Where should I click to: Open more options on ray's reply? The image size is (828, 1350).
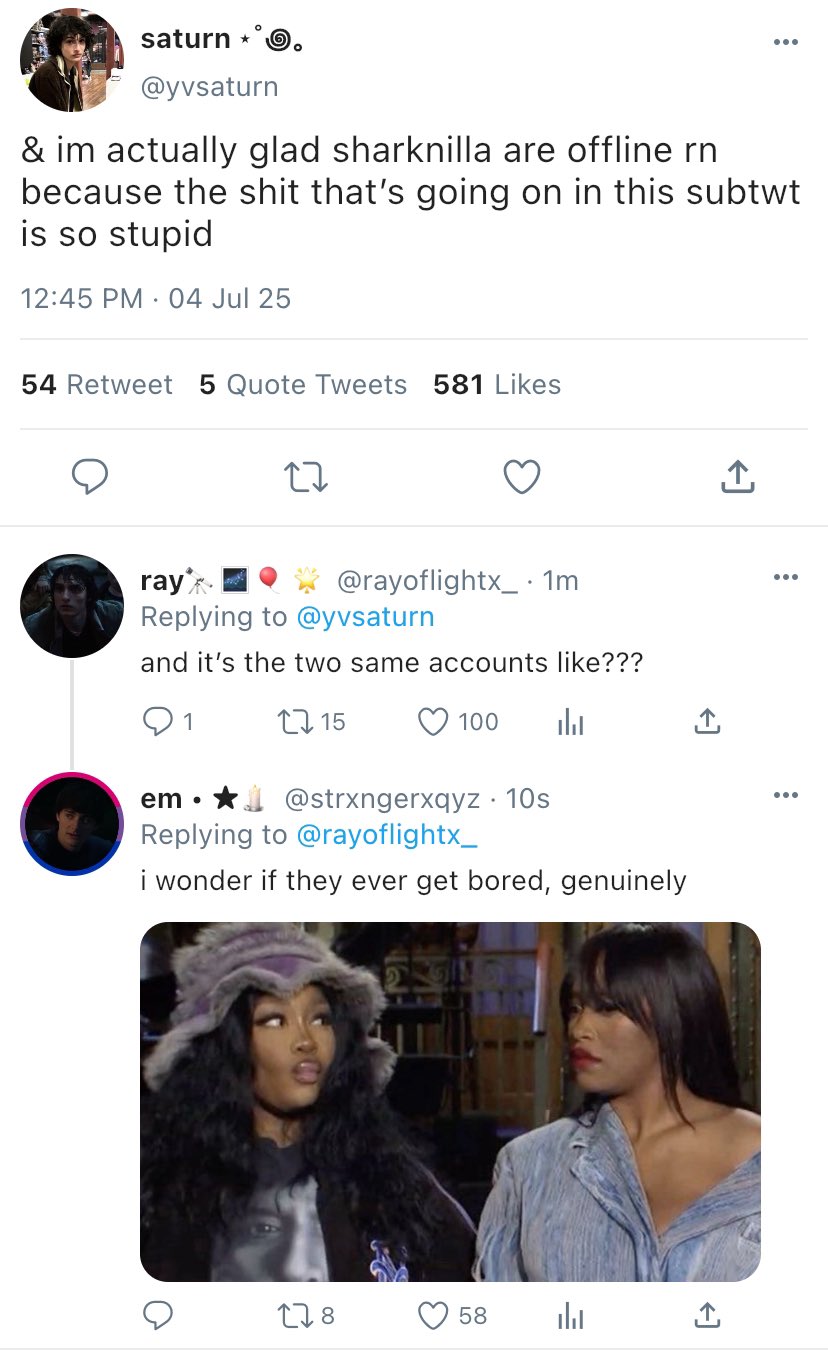(786, 578)
